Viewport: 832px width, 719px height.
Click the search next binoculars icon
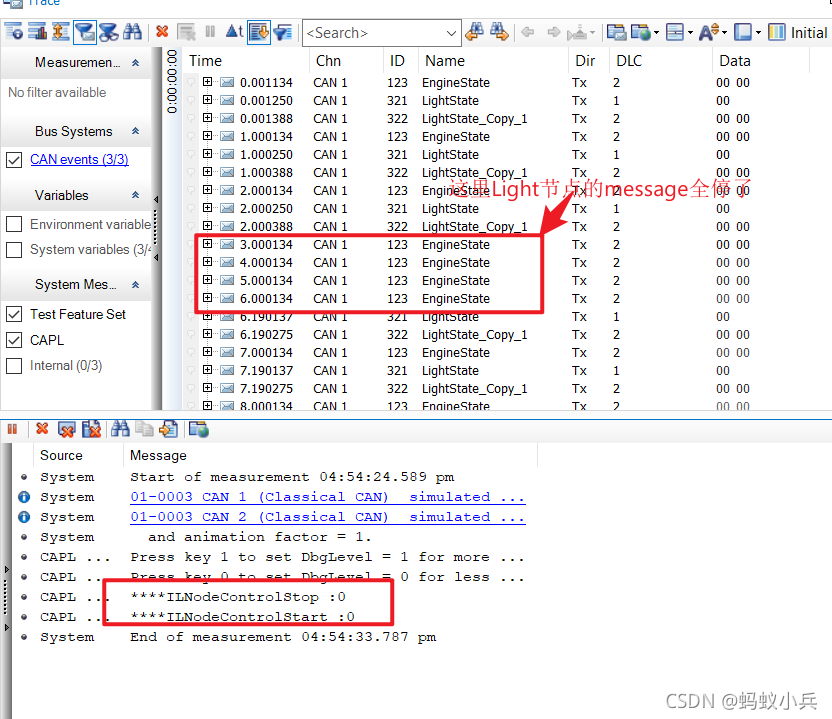[499, 32]
